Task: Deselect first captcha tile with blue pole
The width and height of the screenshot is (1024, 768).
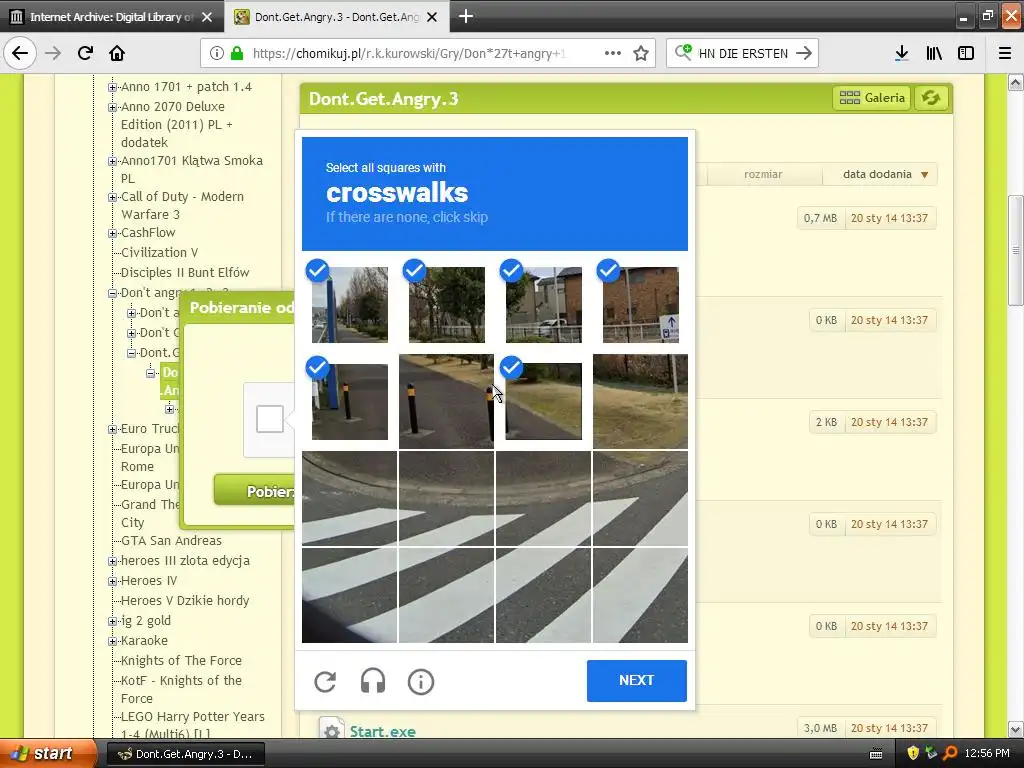Action: click(349, 304)
